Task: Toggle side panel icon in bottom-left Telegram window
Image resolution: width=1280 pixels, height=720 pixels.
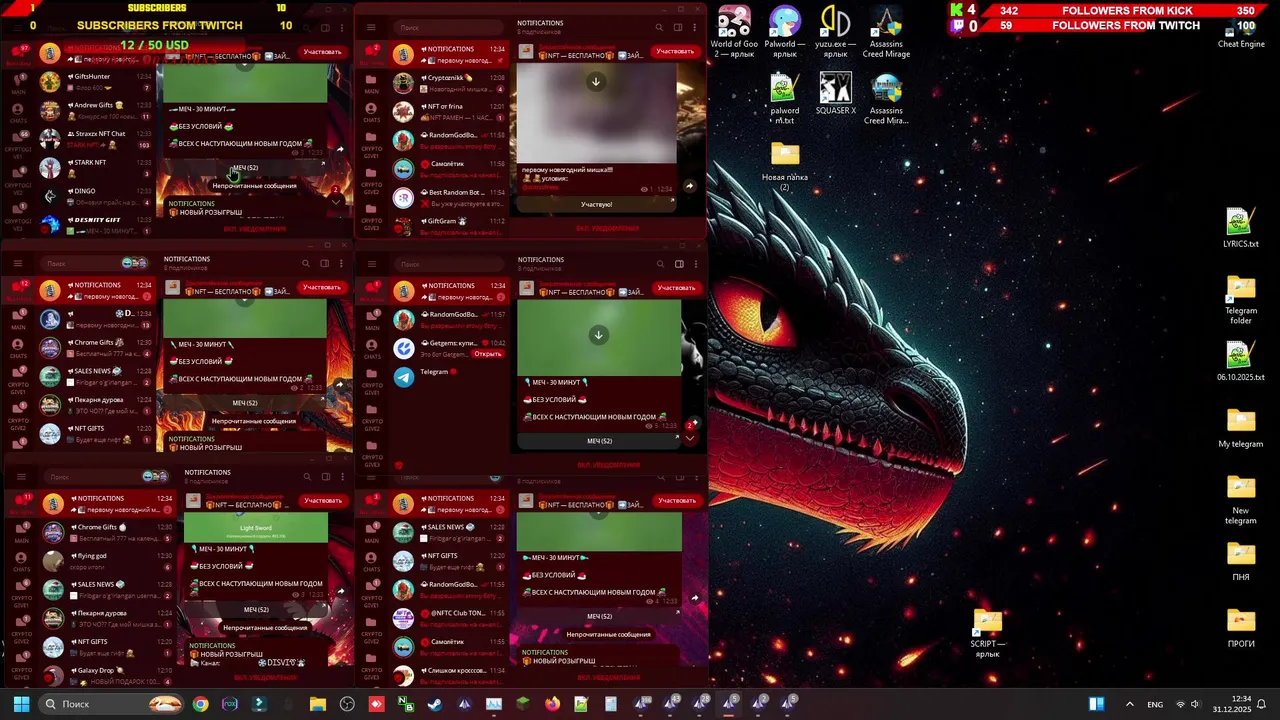Action: (x=325, y=477)
